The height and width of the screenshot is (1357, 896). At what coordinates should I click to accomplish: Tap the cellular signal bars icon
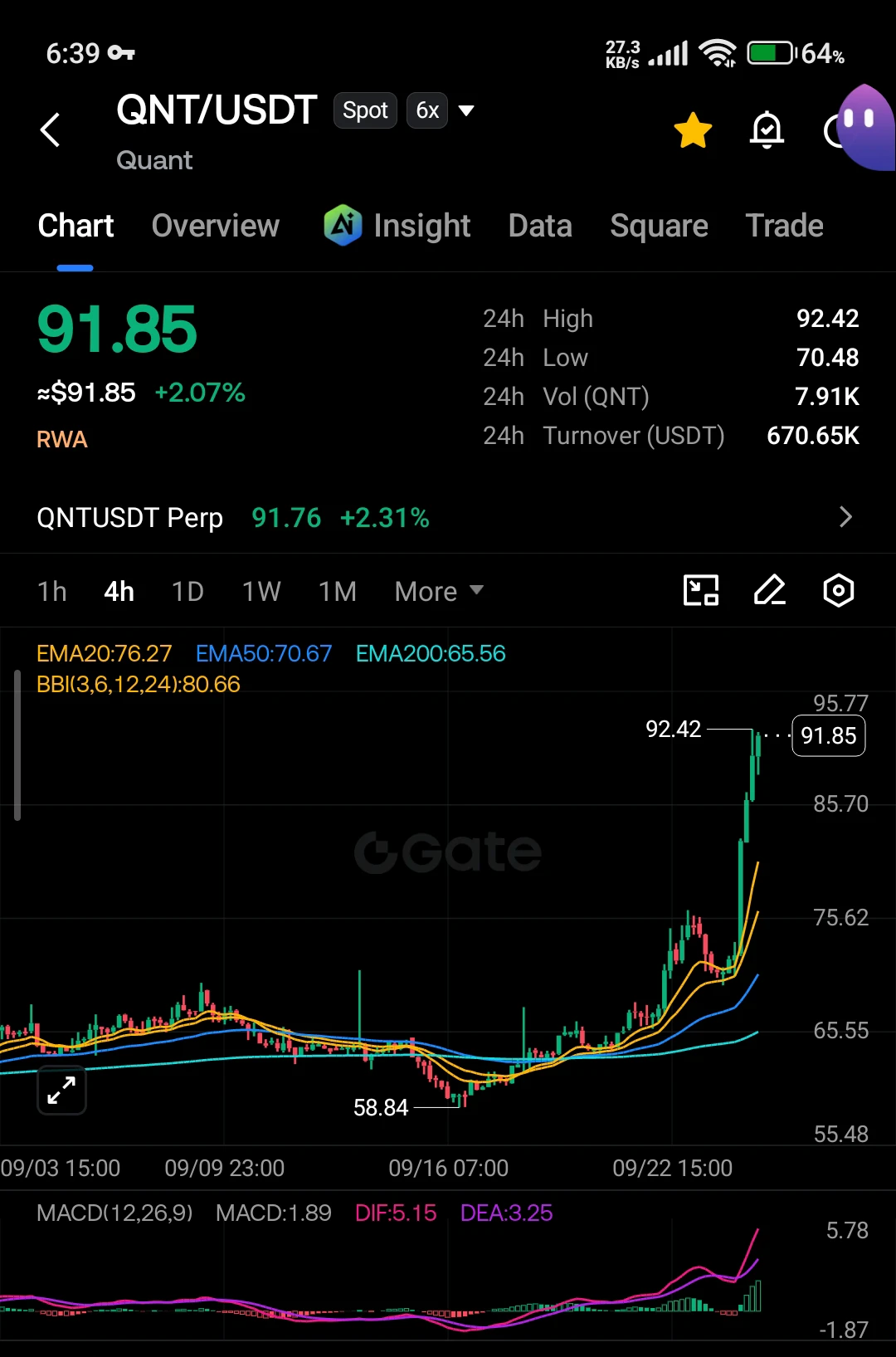coord(668,54)
